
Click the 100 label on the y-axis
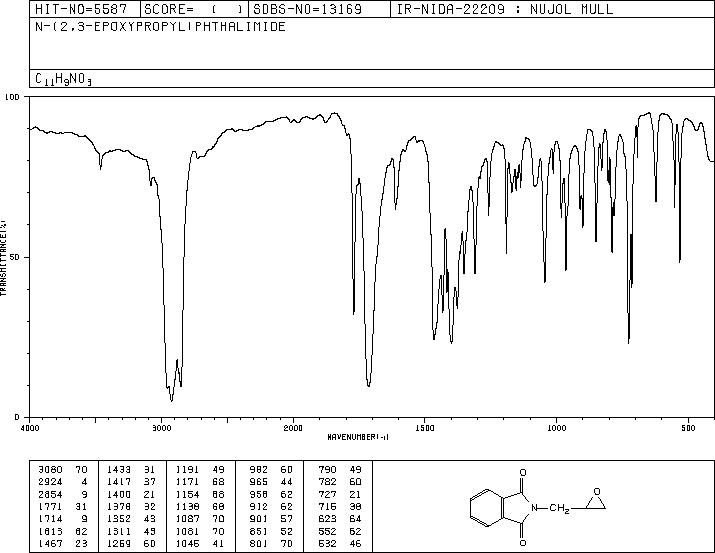coord(13,97)
